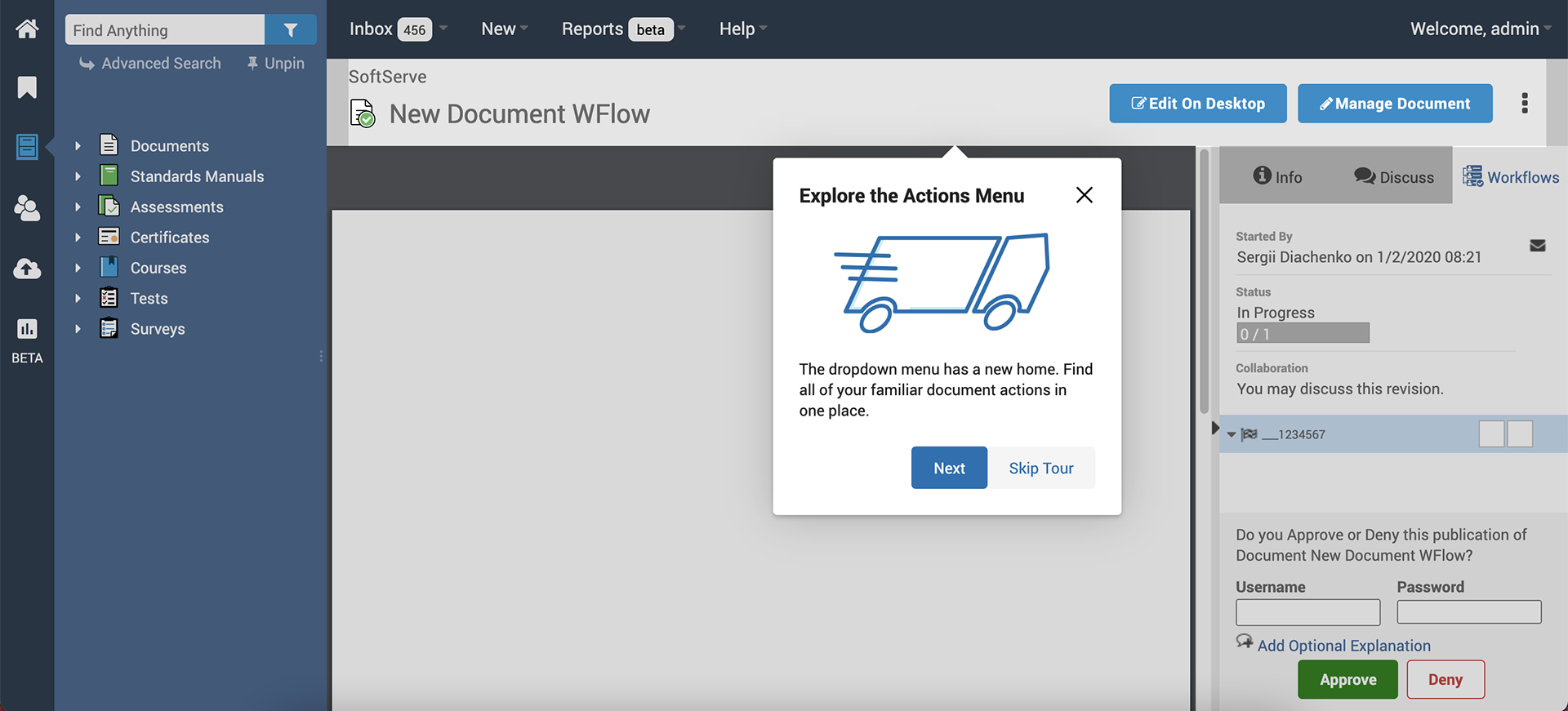Click the approved document icon beside title

click(x=363, y=113)
